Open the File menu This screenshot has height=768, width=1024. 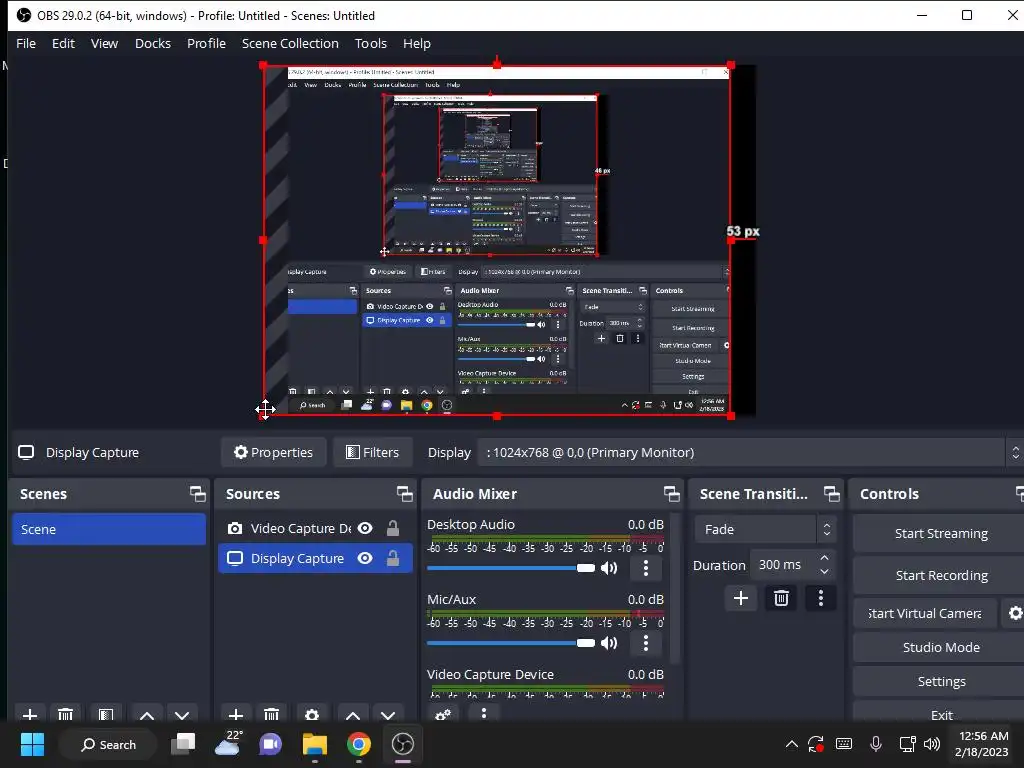pos(25,43)
